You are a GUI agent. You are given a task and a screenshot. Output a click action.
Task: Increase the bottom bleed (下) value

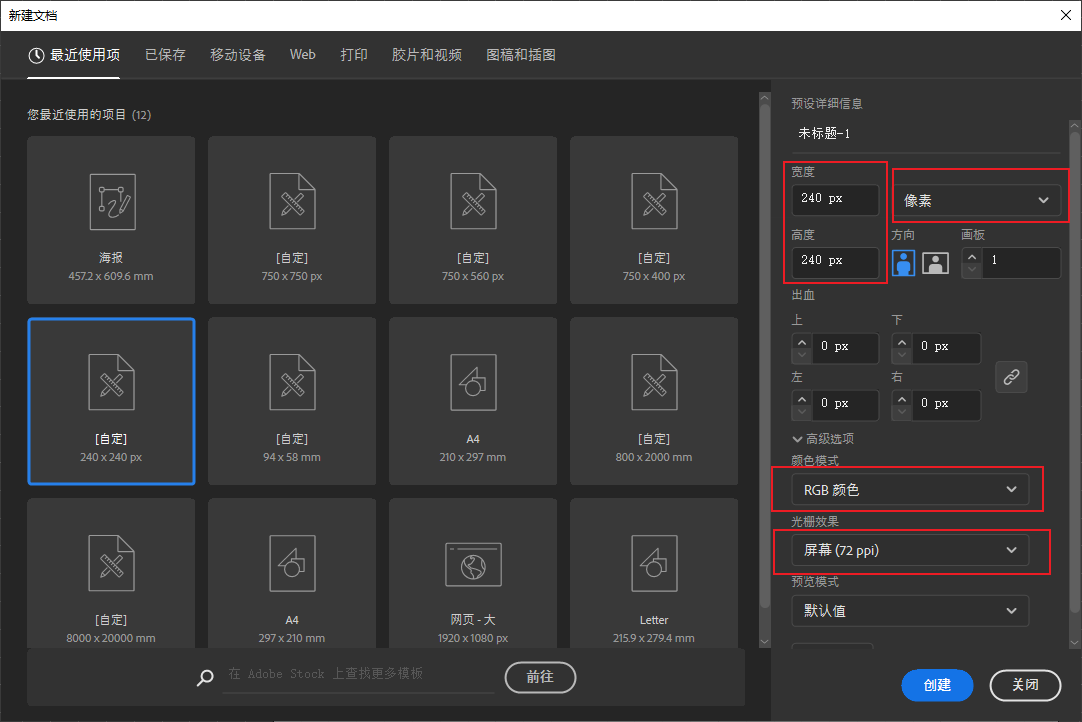pyautogui.click(x=901, y=342)
